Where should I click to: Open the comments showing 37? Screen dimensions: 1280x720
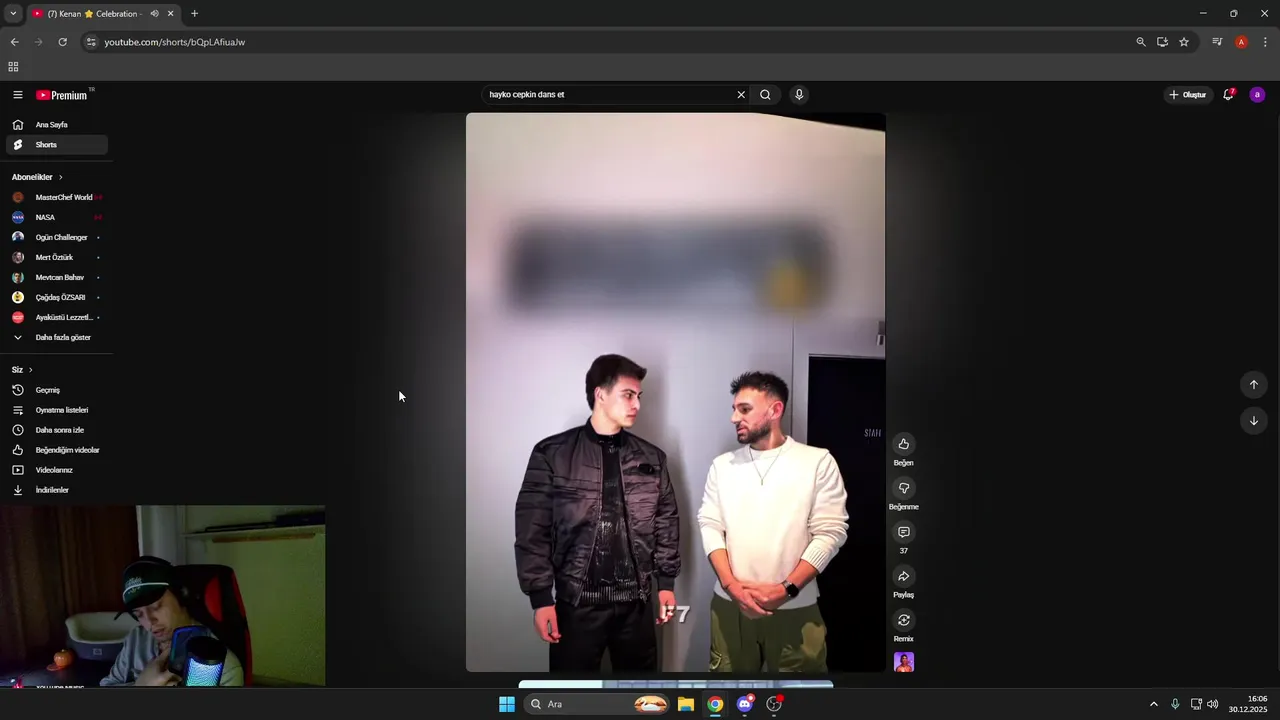[x=904, y=532]
